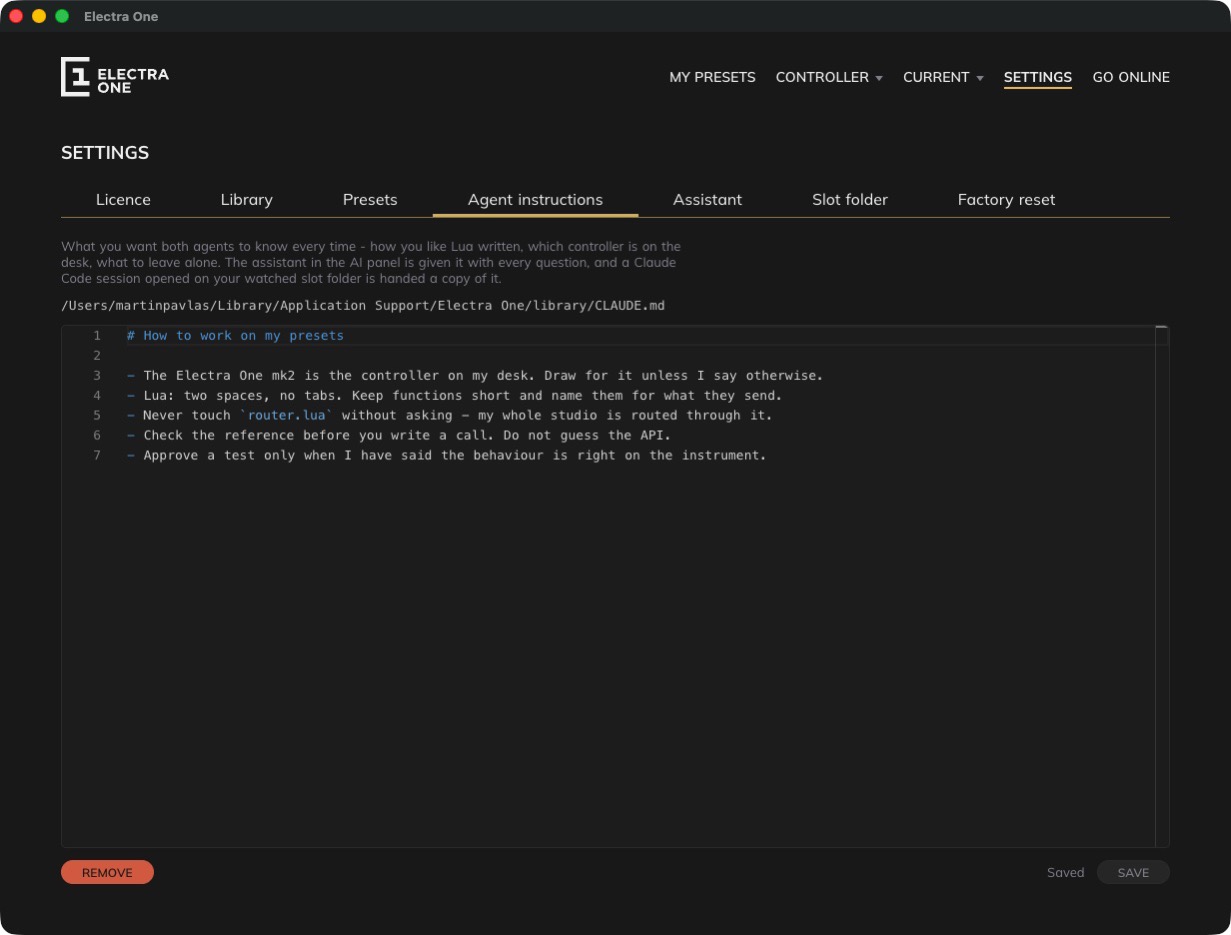Click the SETTINGS page heading
This screenshot has height=935, width=1231.
tap(105, 153)
